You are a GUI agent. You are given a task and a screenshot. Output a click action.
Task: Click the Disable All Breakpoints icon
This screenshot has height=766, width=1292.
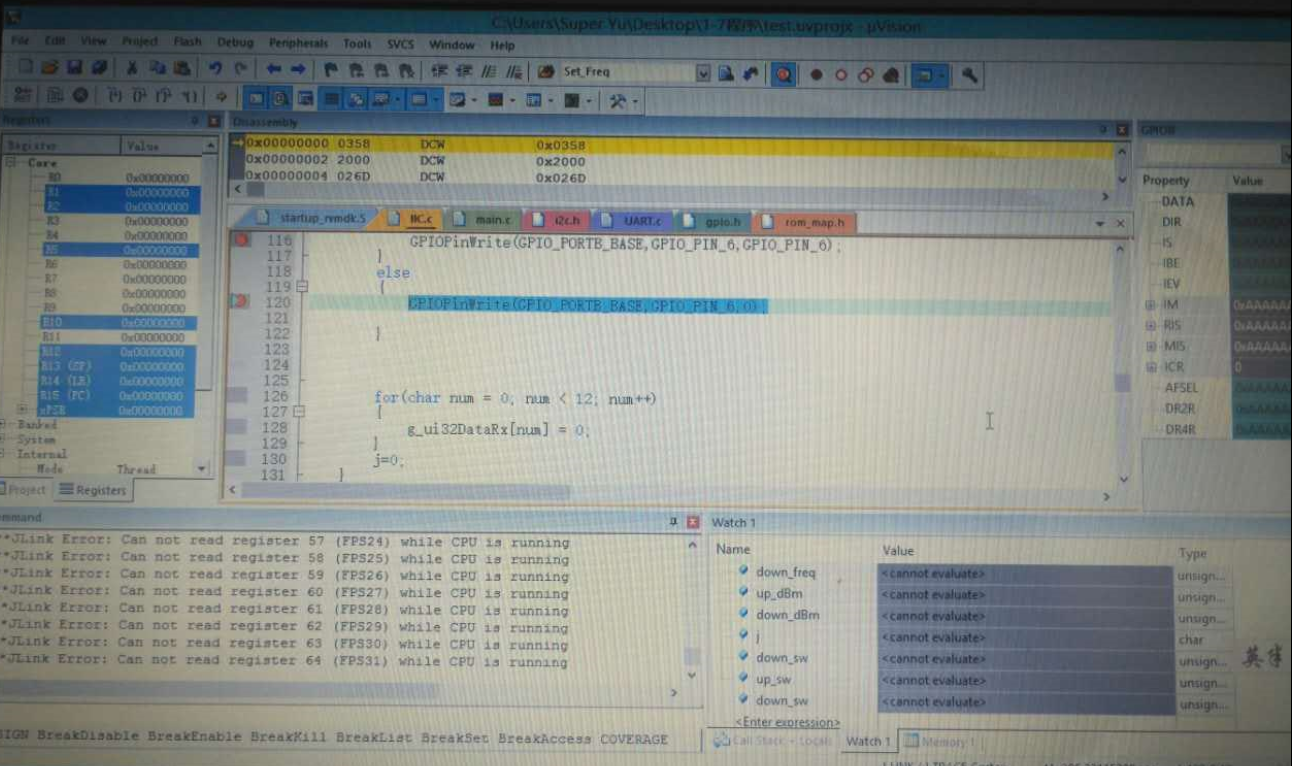pos(866,75)
